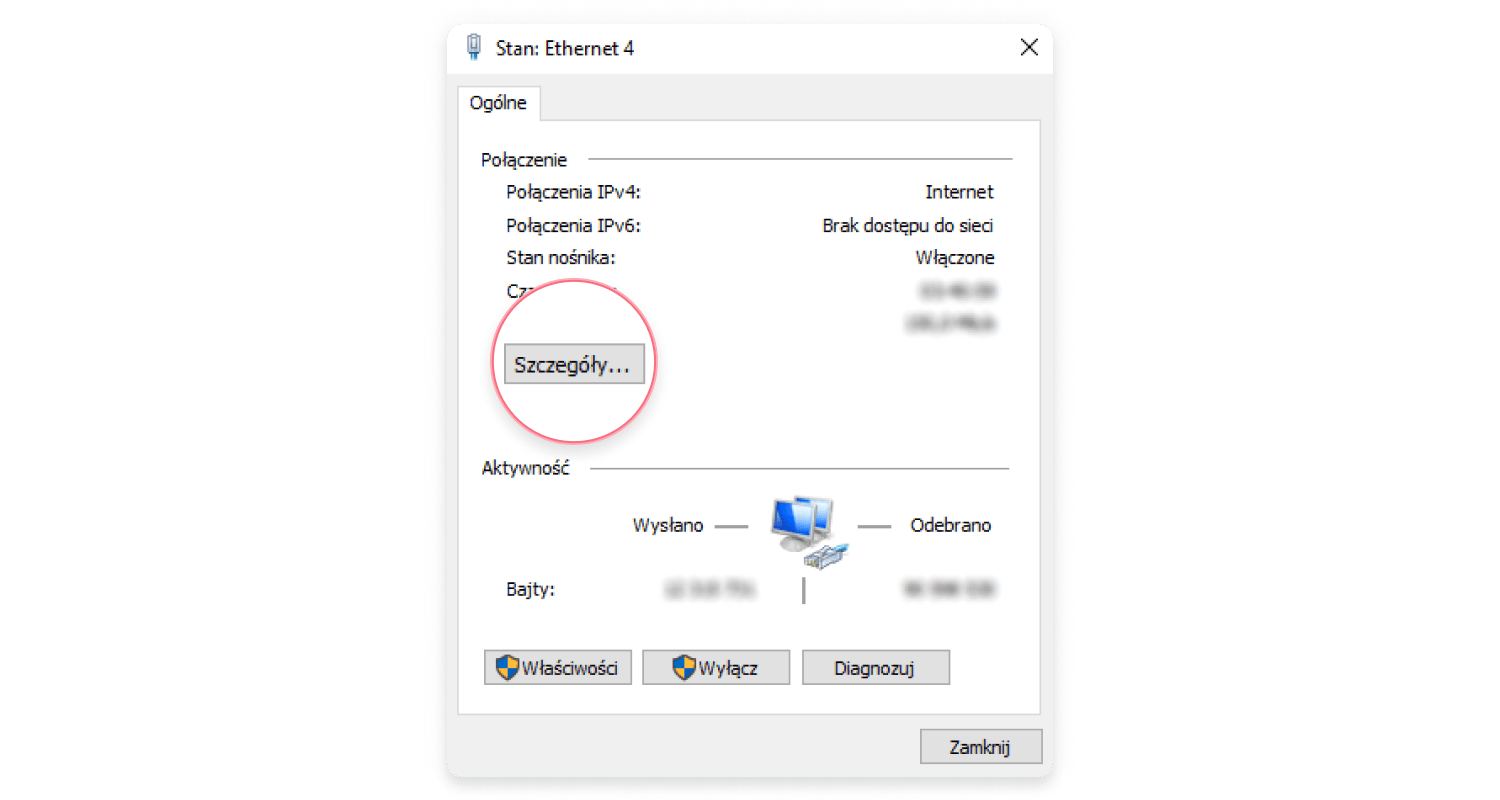Click the Wysłano sent label
The height and width of the screenshot is (800, 1500).
668,525
